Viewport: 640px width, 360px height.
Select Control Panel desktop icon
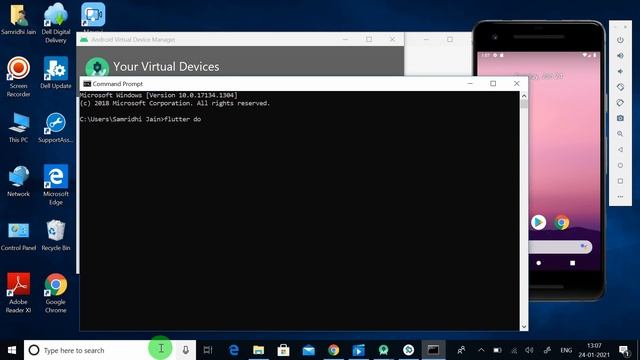pyautogui.click(x=18, y=236)
